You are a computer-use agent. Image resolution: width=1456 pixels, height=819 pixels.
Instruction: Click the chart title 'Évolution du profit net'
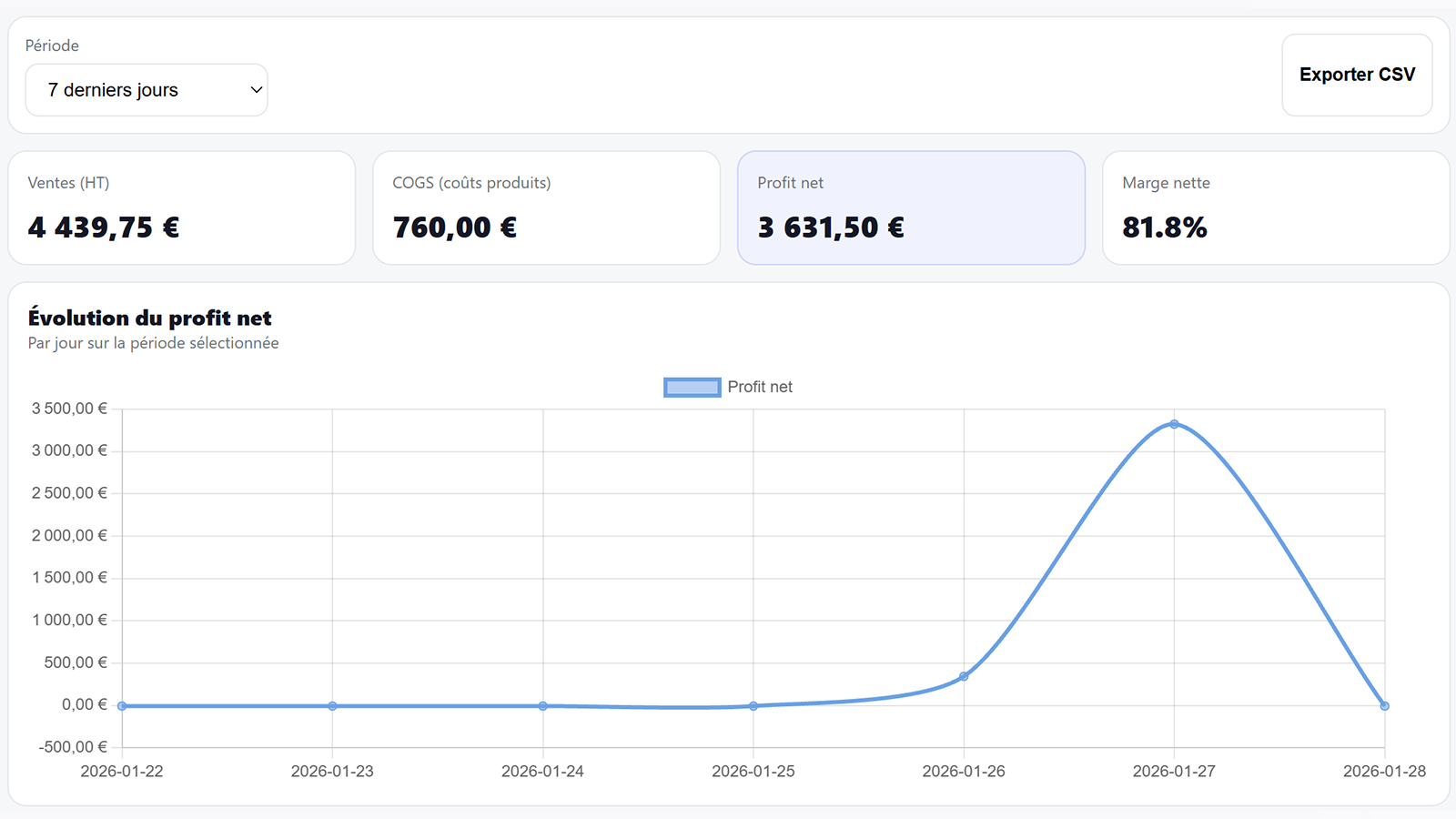[x=148, y=318]
